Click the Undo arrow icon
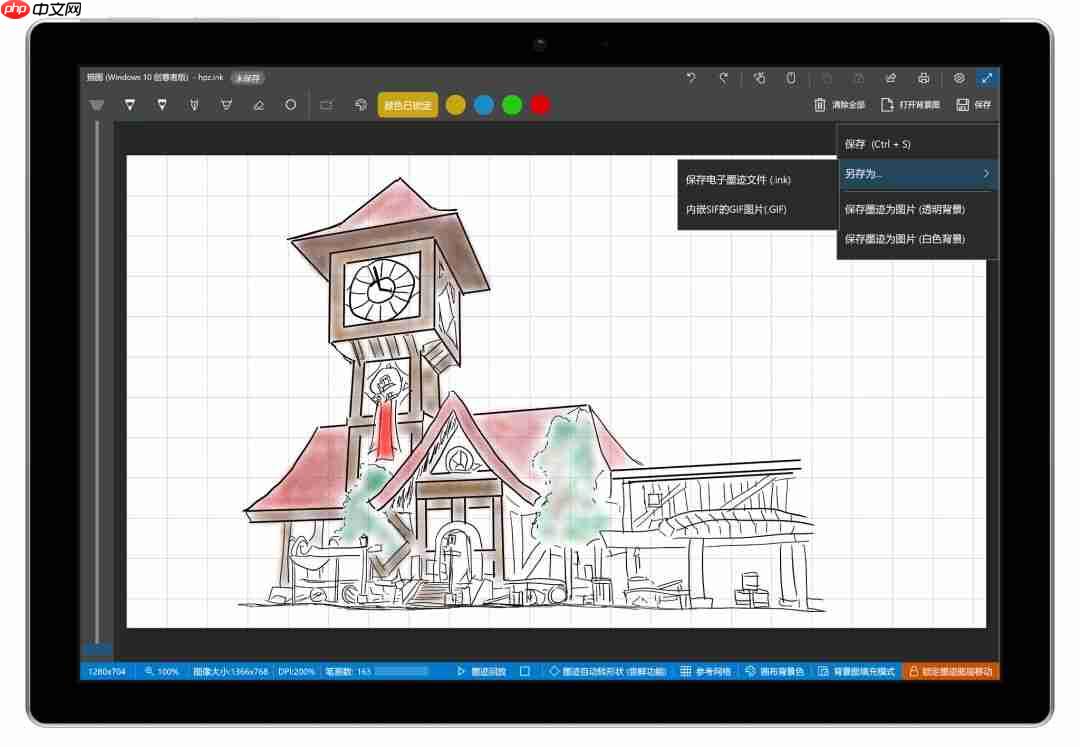Image resolution: width=1080 pixels, height=747 pixels. click(x=691, y=77)
